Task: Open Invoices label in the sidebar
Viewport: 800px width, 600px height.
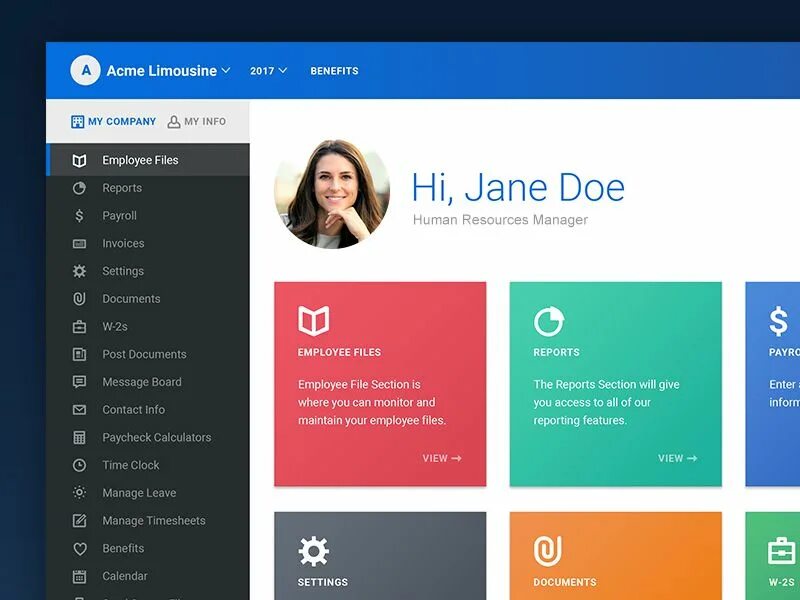Action: coord(123,243)
